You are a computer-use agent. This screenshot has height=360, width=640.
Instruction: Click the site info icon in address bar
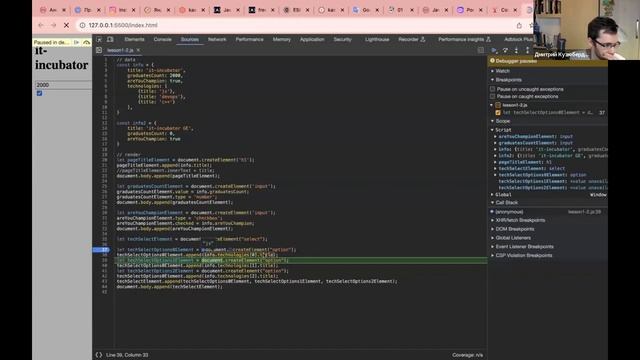pos(82,25)
